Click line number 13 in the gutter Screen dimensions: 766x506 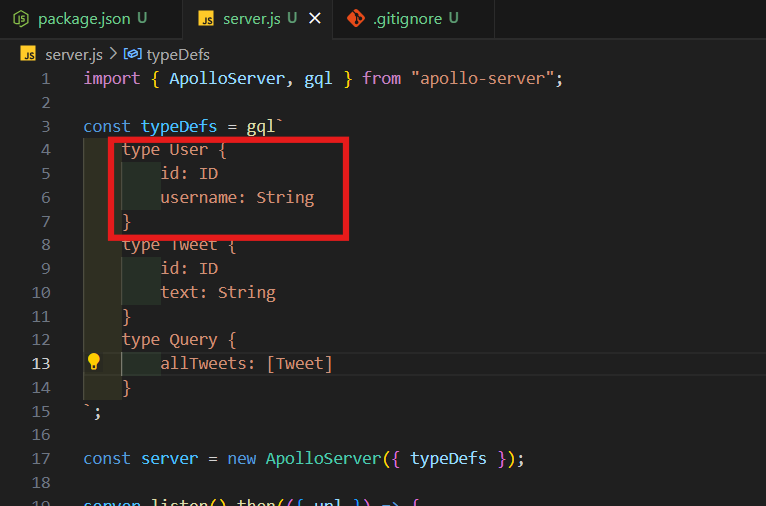click(41, 364)
